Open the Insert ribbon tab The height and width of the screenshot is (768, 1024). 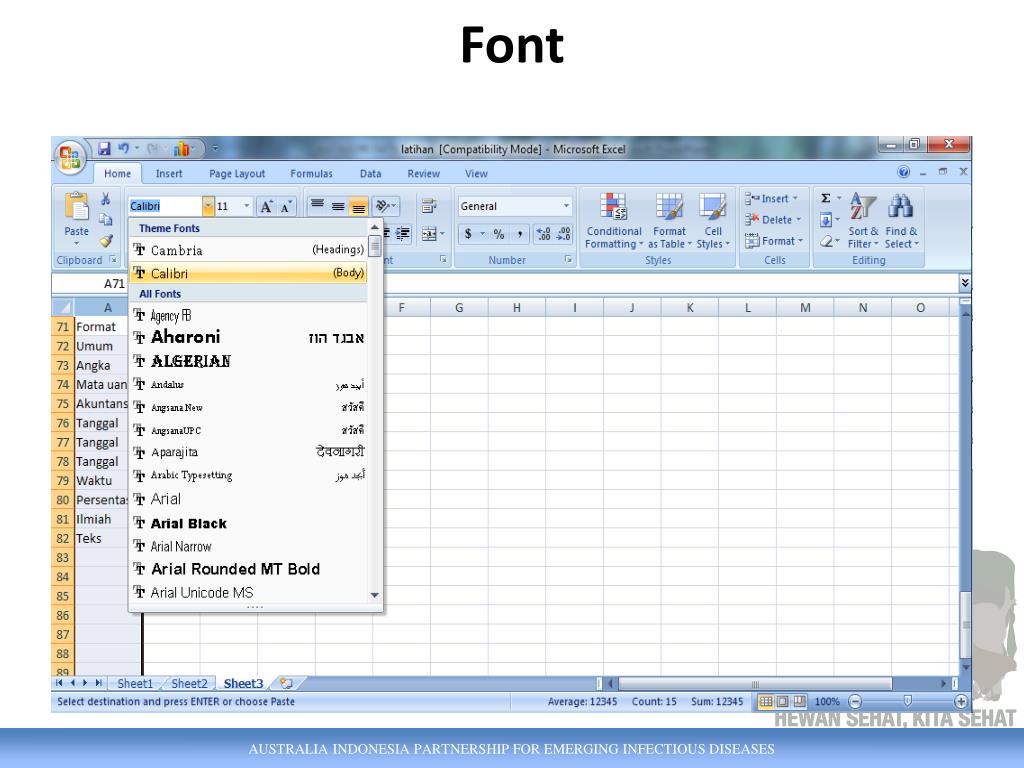coord(169,174)
